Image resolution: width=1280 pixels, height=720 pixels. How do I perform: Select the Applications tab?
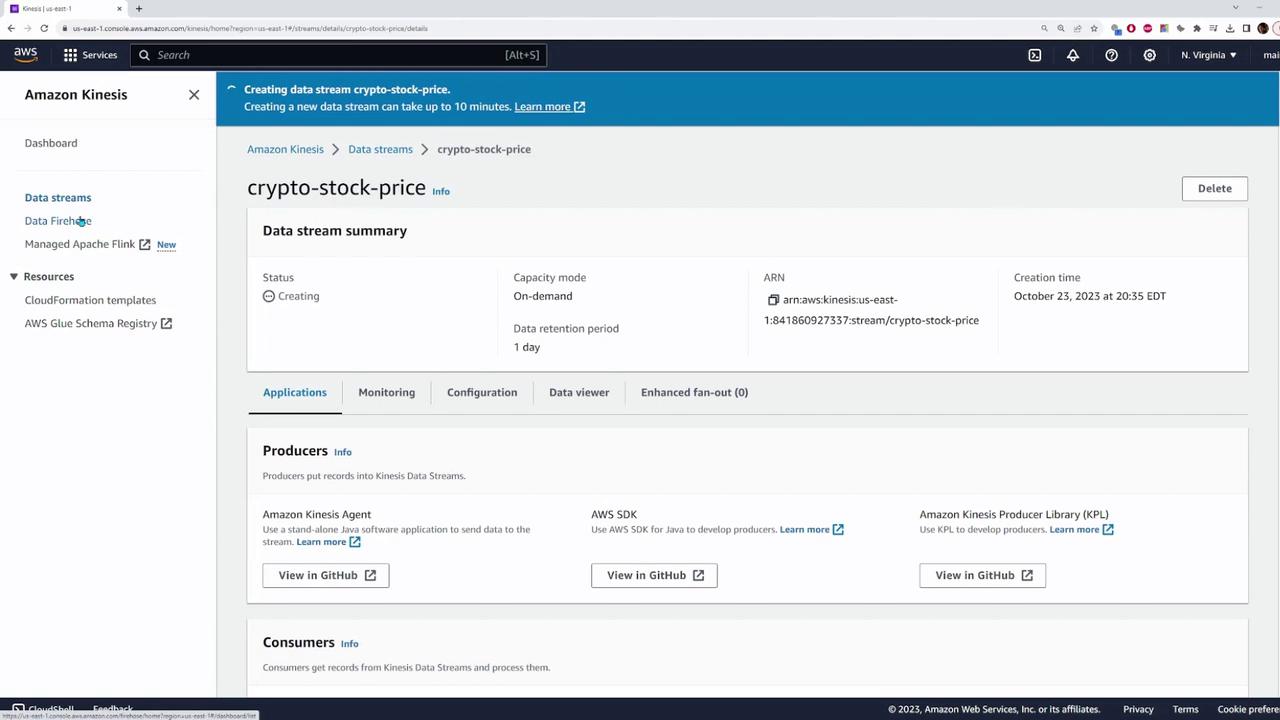coord(295,393)
